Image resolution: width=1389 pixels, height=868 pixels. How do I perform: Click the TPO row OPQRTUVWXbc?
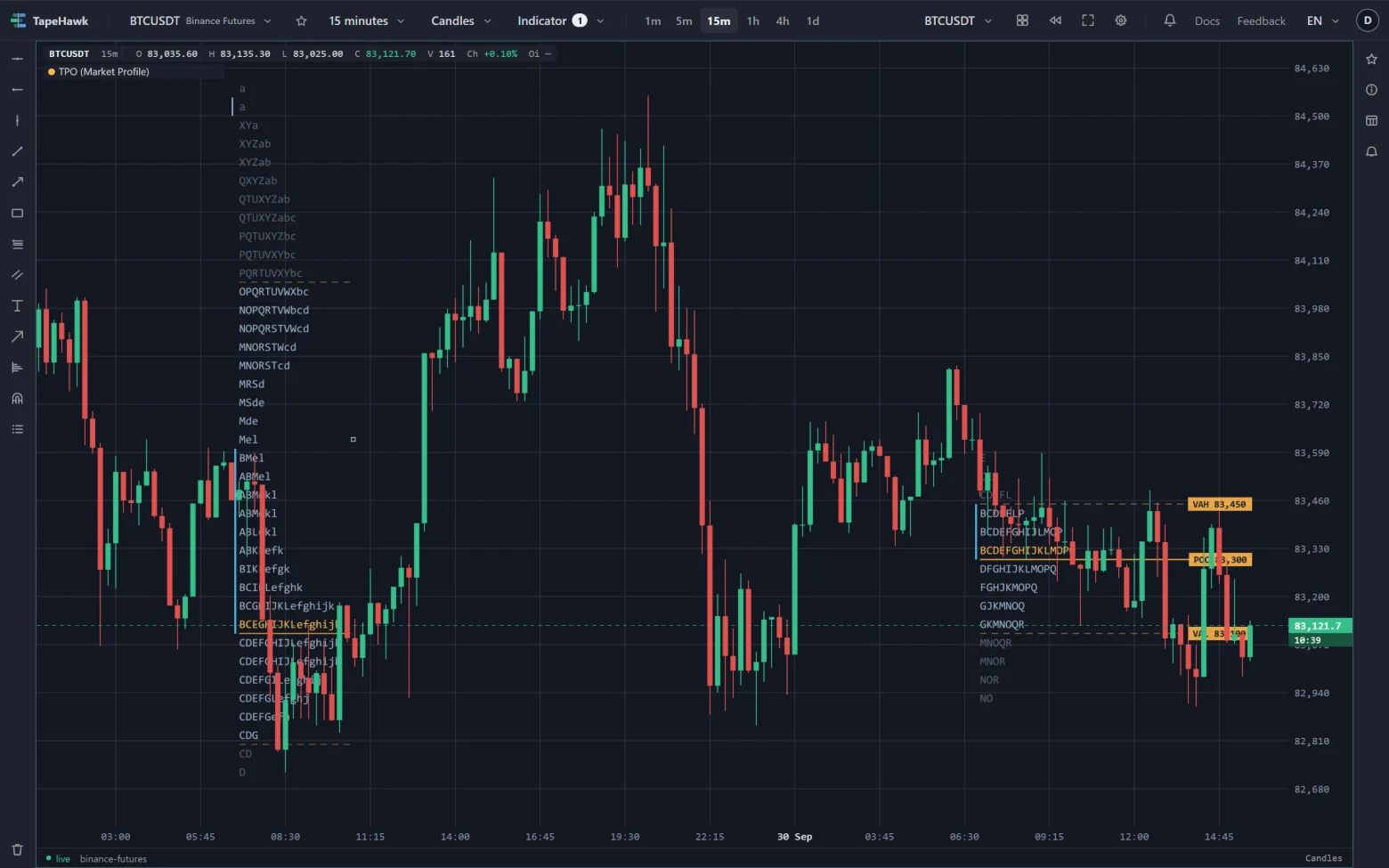click(x=274, y=292)
